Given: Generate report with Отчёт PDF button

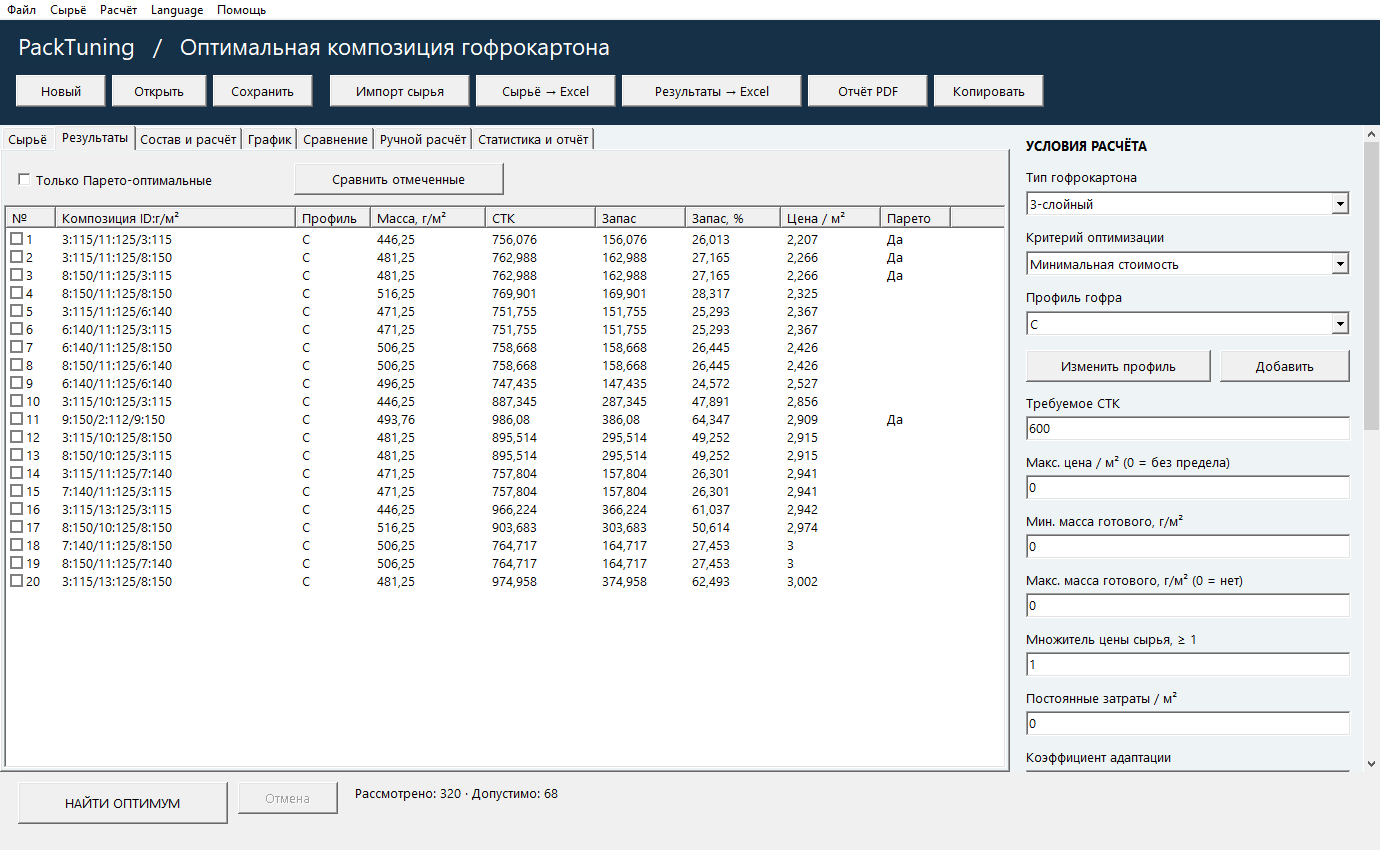Looking at the screenshot, I should [x=868, y=91].
